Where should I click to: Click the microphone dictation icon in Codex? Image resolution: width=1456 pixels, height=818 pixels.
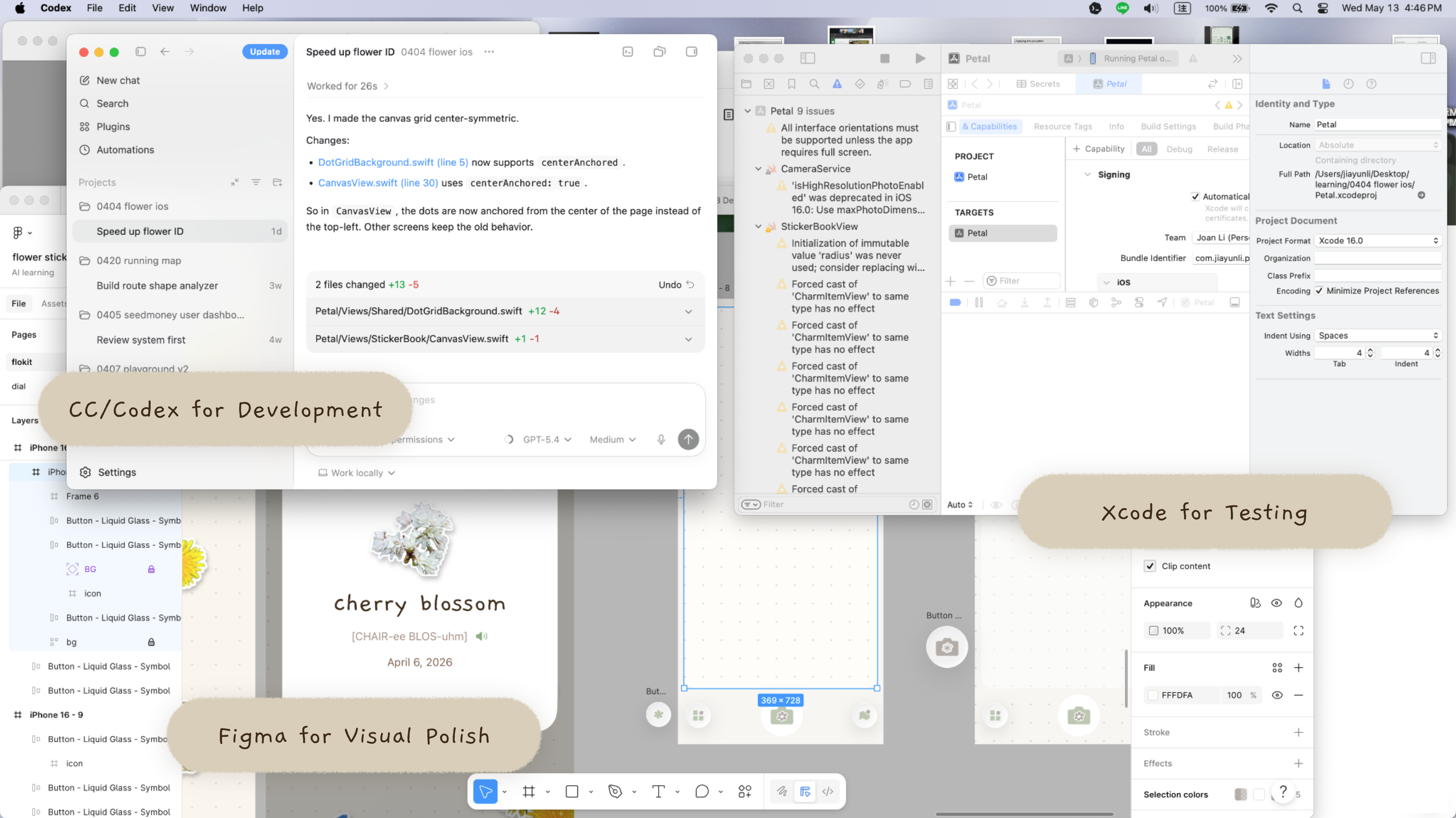(661, 439)
